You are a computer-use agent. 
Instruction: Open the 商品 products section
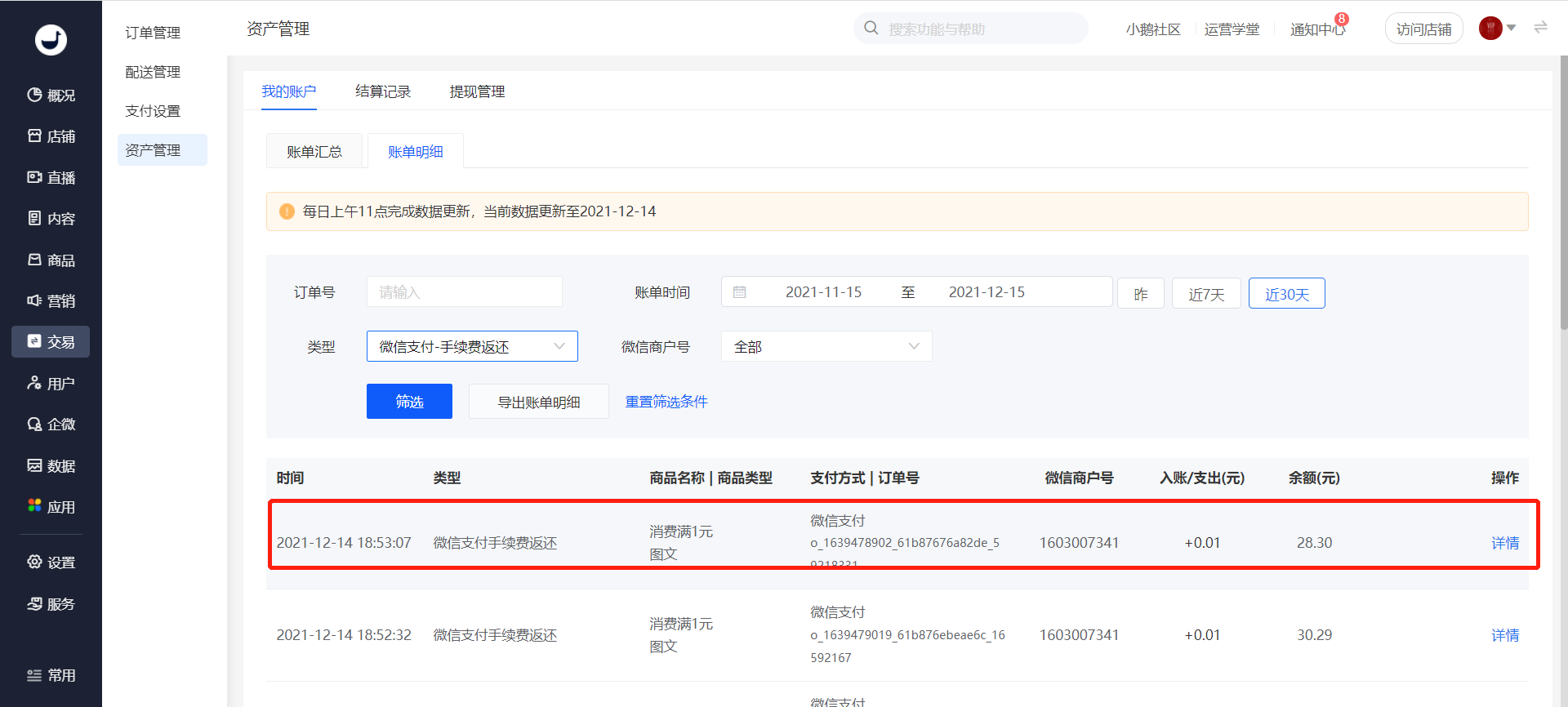click(51, 260)
